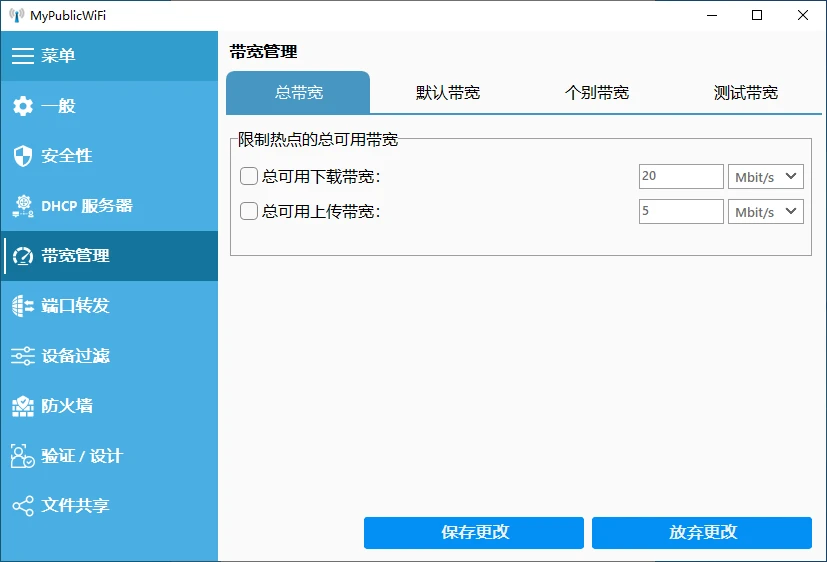Select the security shield icon
This screenshot has width=827, height=562.
pos(23,156)
